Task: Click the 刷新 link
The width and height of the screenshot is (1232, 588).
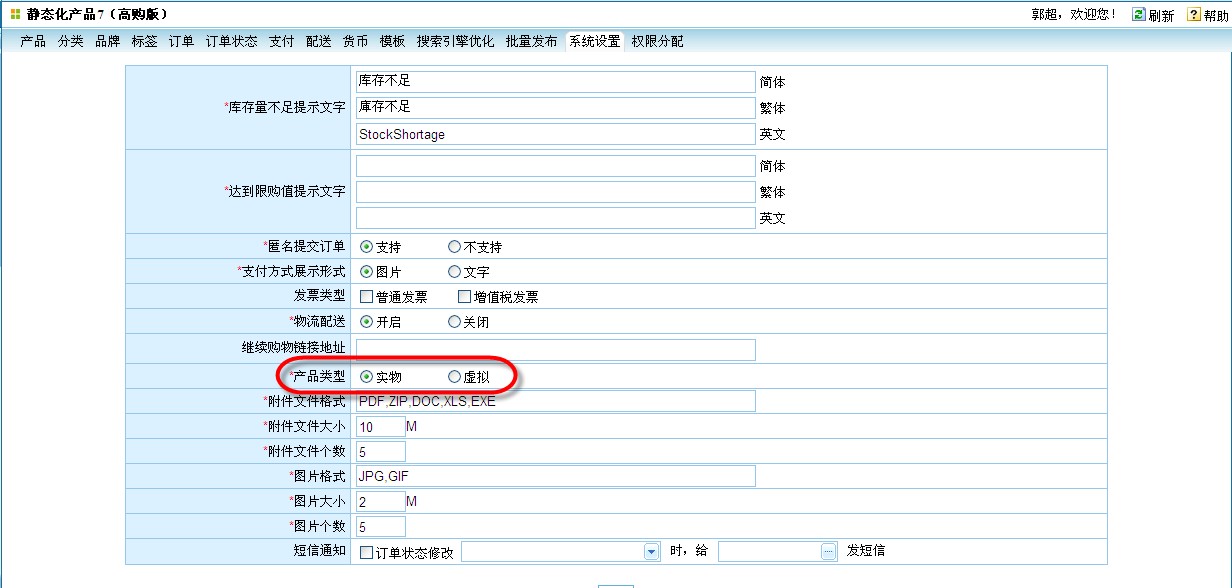Action: 1161,16
